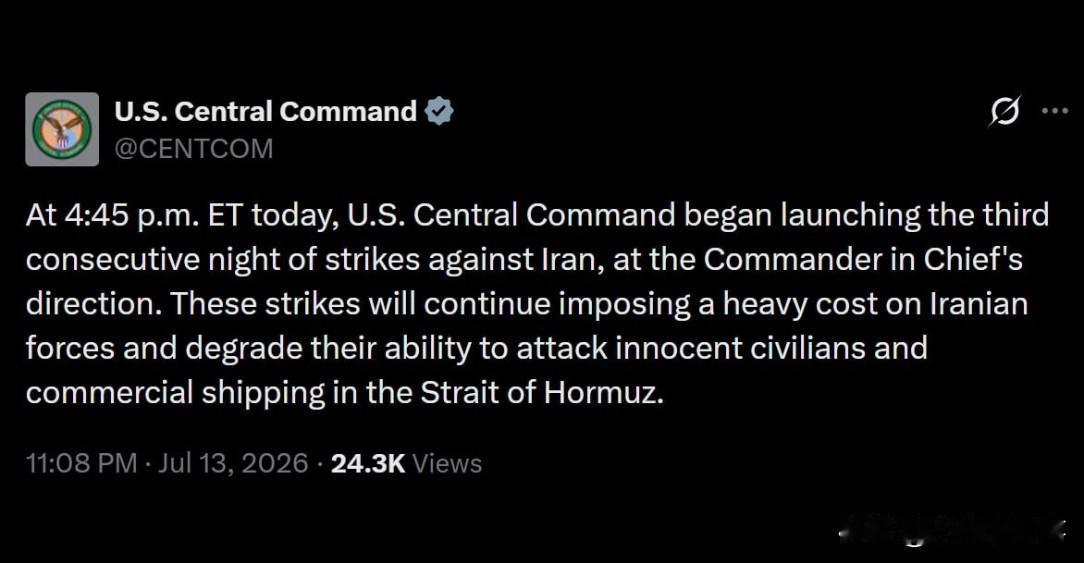1084x563 pixels.
Task: Click the words "innocent civilians" in post
Action: 740,348
